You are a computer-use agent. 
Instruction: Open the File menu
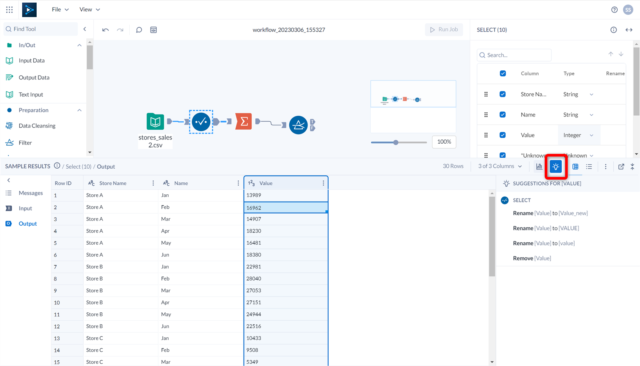tap(60, 9)
